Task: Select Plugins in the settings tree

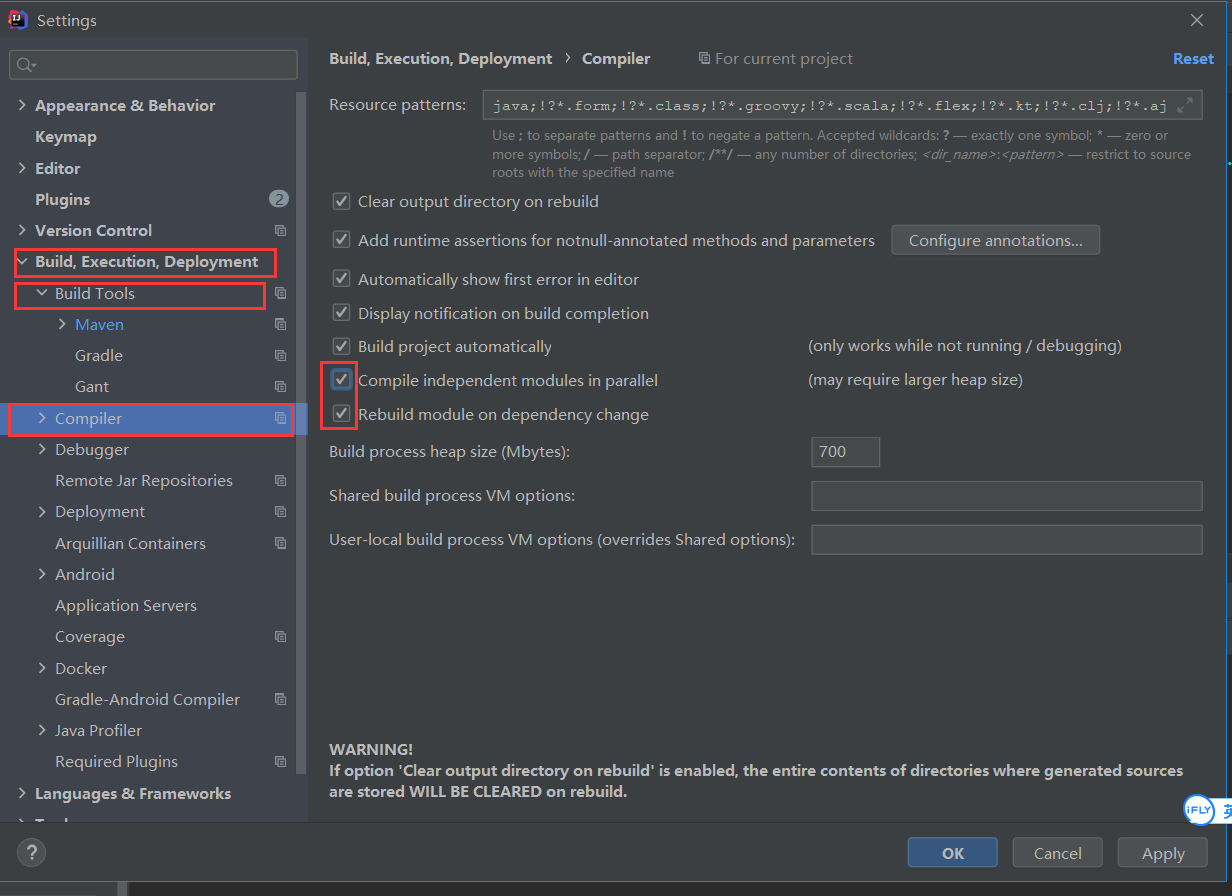Action: pyautogui.click(x=62, y=200)
